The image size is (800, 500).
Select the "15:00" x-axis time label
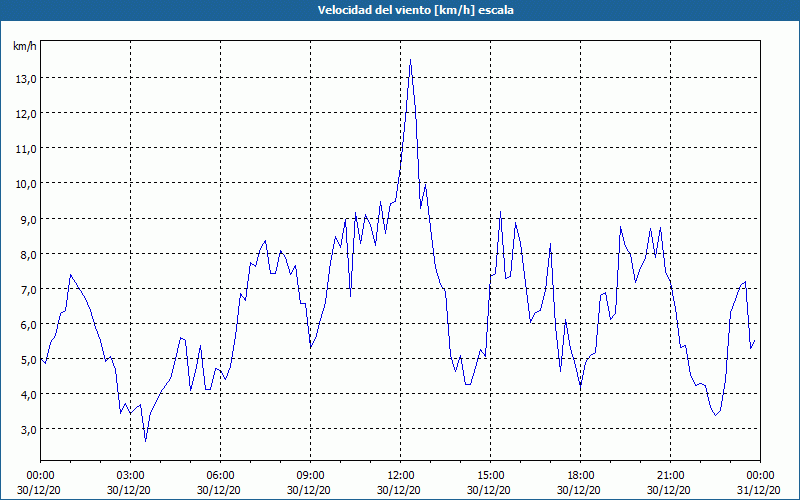pyautogui.click(x=490, y=476)
